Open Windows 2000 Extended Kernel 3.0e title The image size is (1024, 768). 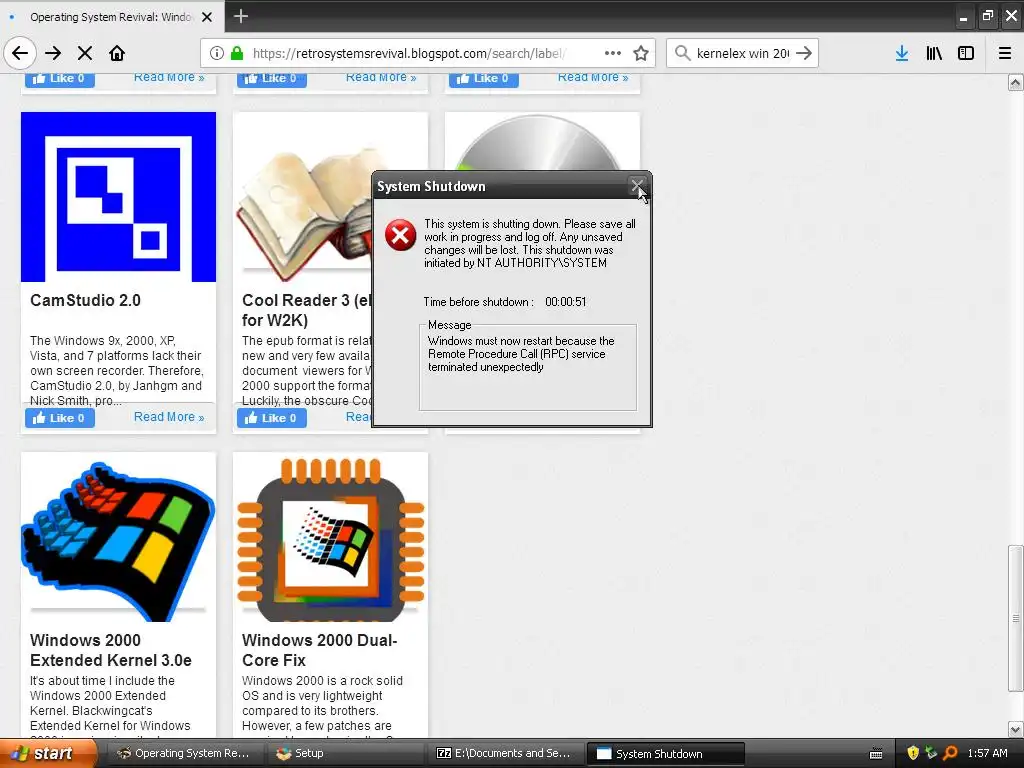click(111, 650)
